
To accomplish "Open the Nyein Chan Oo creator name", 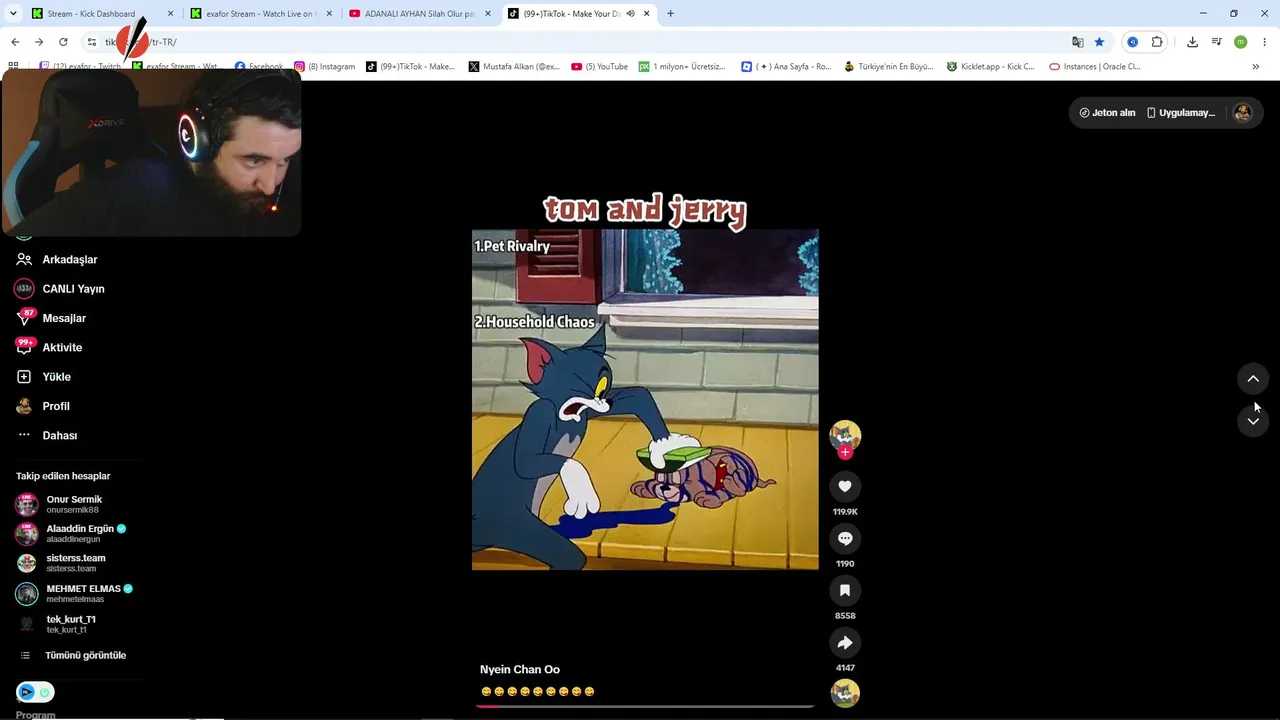I will (520, 670).
